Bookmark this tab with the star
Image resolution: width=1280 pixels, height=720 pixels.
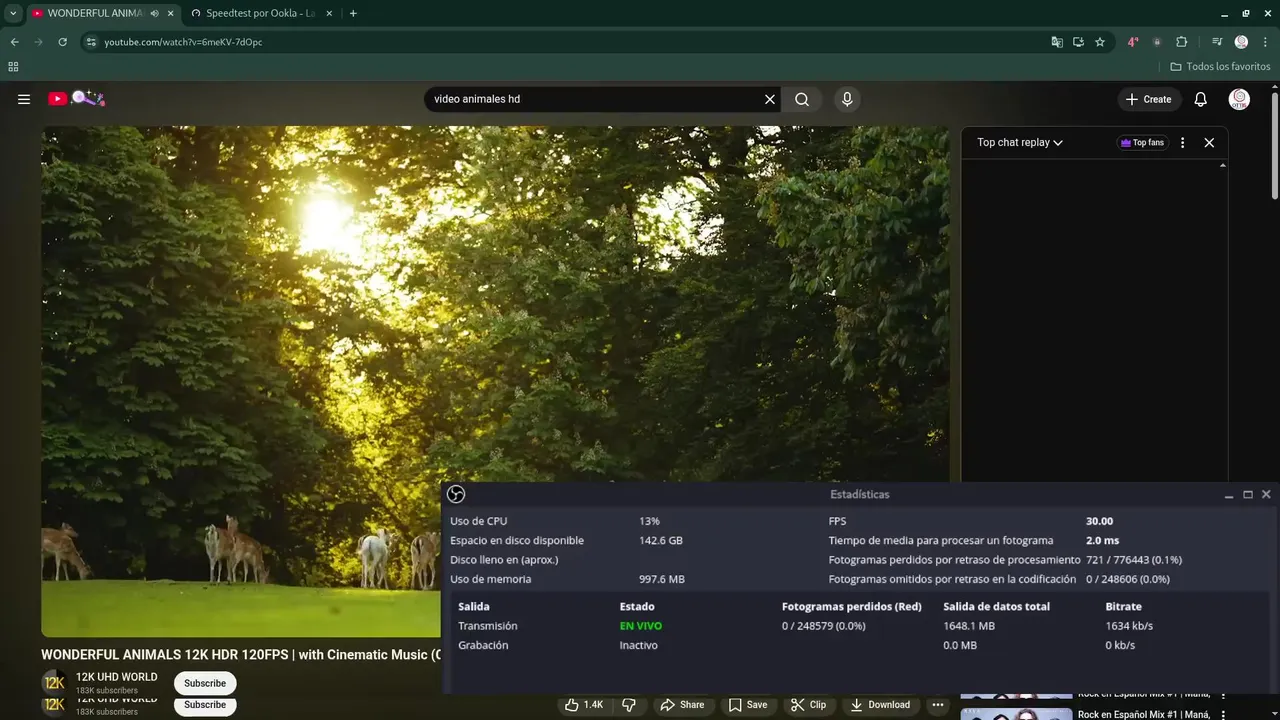click(1100, 42)
